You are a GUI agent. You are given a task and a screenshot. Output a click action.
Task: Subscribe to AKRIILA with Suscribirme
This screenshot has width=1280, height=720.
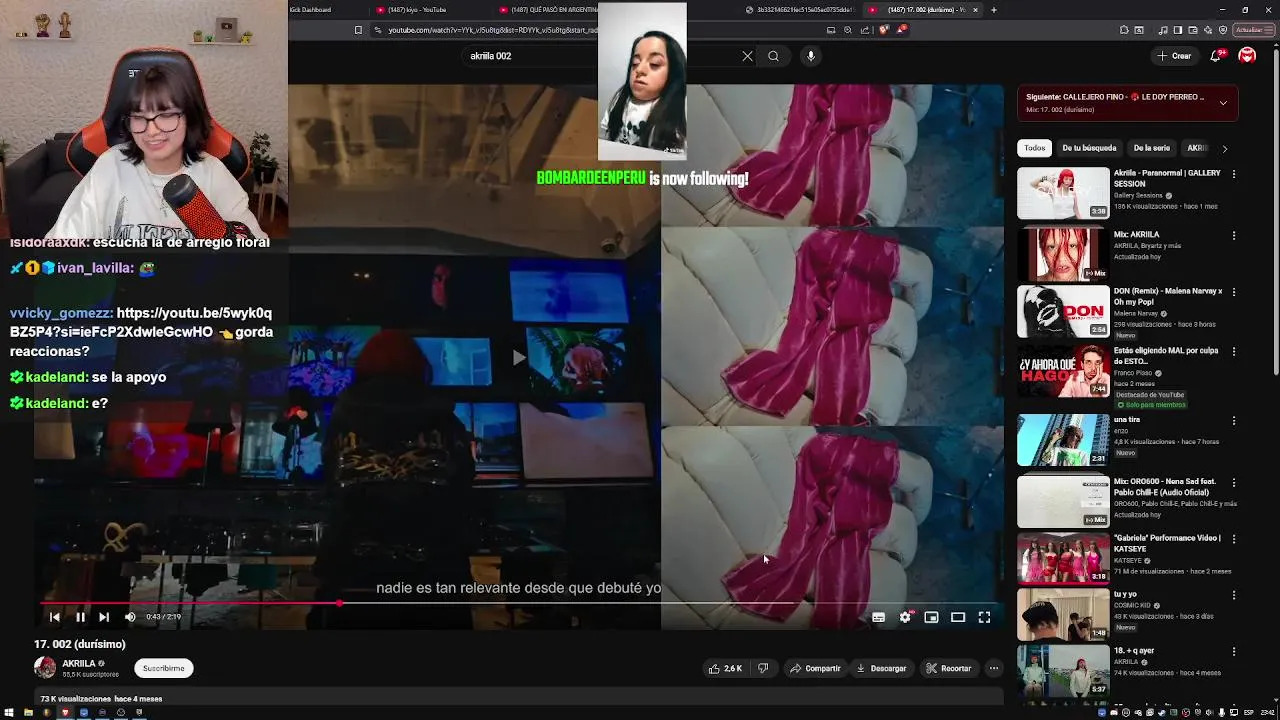(x=163, y=668)
